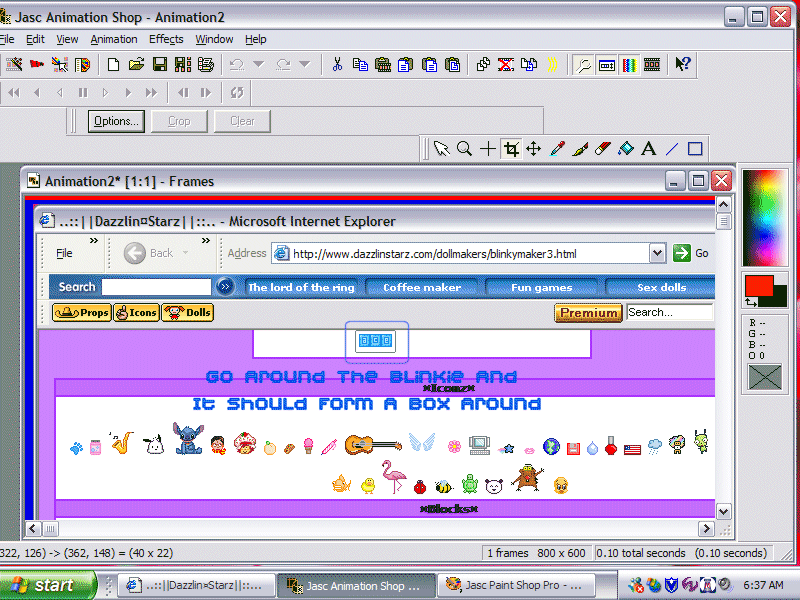Select the Dropper tool
Image resolution: width=800 pixels, height=600 pixels.
click(557, 149)
